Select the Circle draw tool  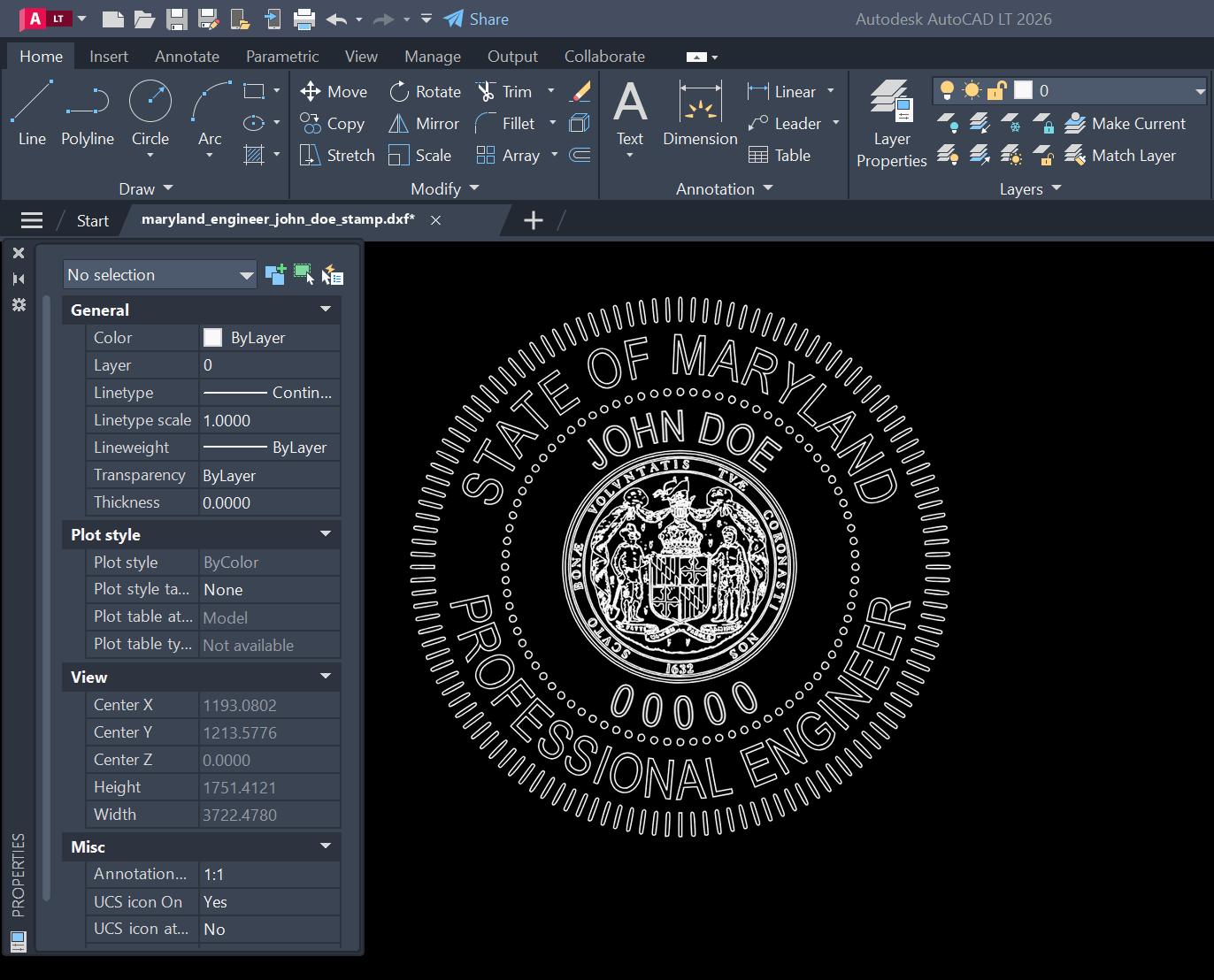click(x=150, y=113)
